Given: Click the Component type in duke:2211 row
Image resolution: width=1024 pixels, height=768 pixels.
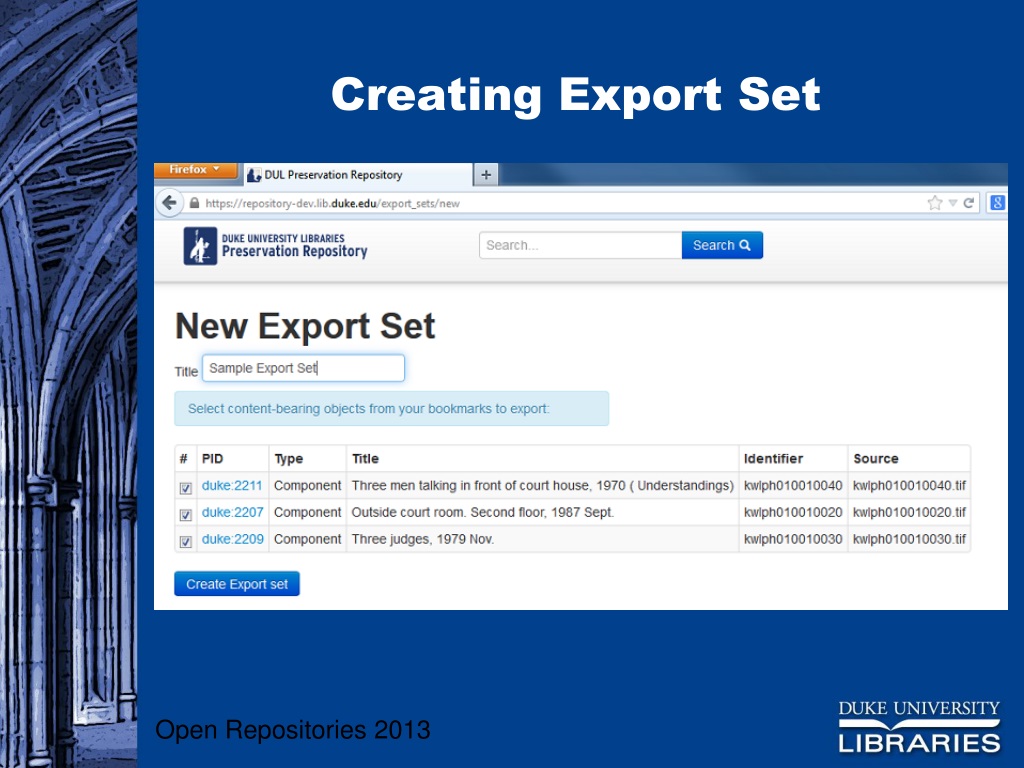Looking at the screenshot, I should [x=308, y=485].
